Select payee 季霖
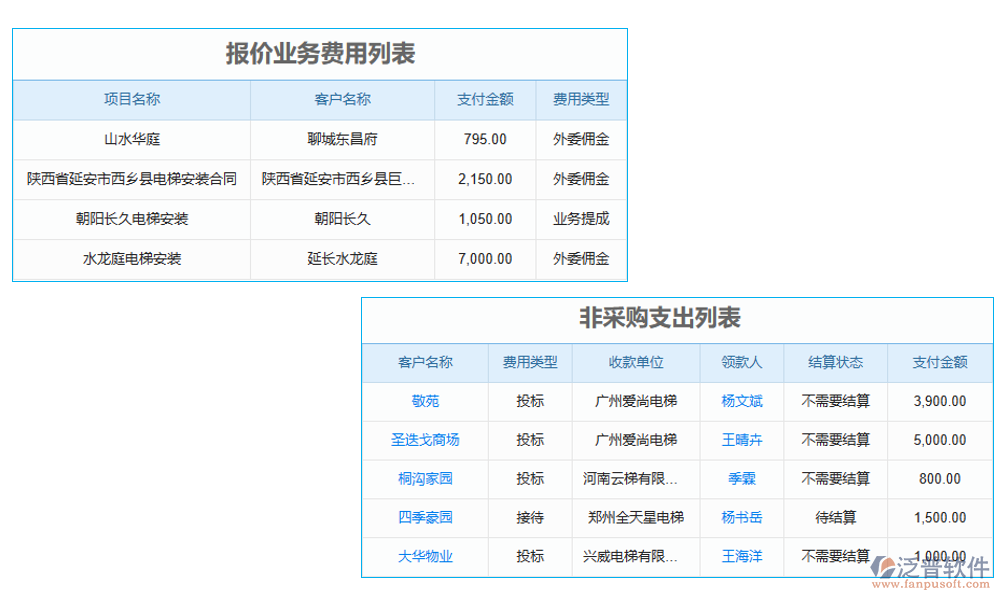The width and height of the screenshot is (1000, 600). point(740,479)
